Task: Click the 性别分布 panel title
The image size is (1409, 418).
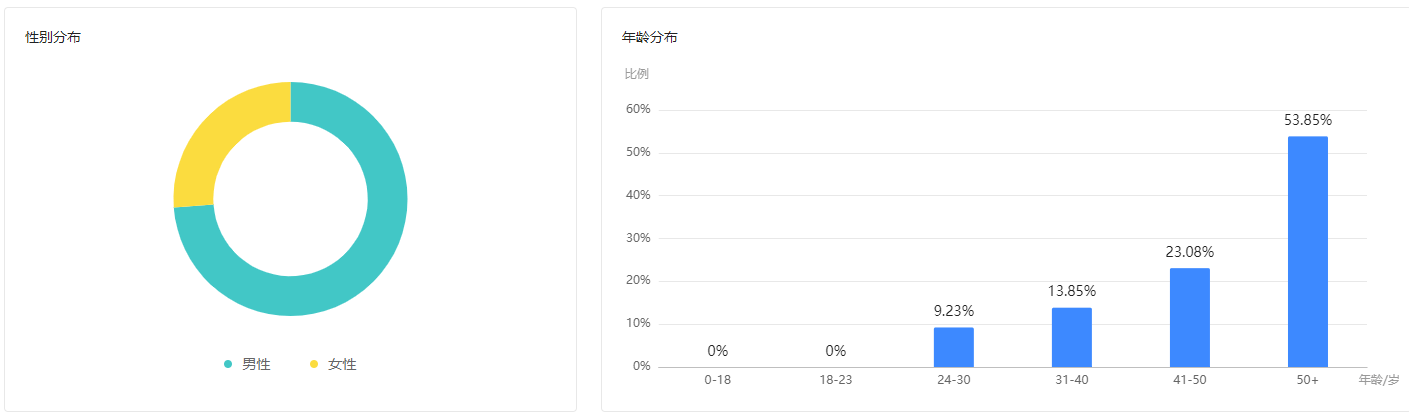Action: pos(53,37)
